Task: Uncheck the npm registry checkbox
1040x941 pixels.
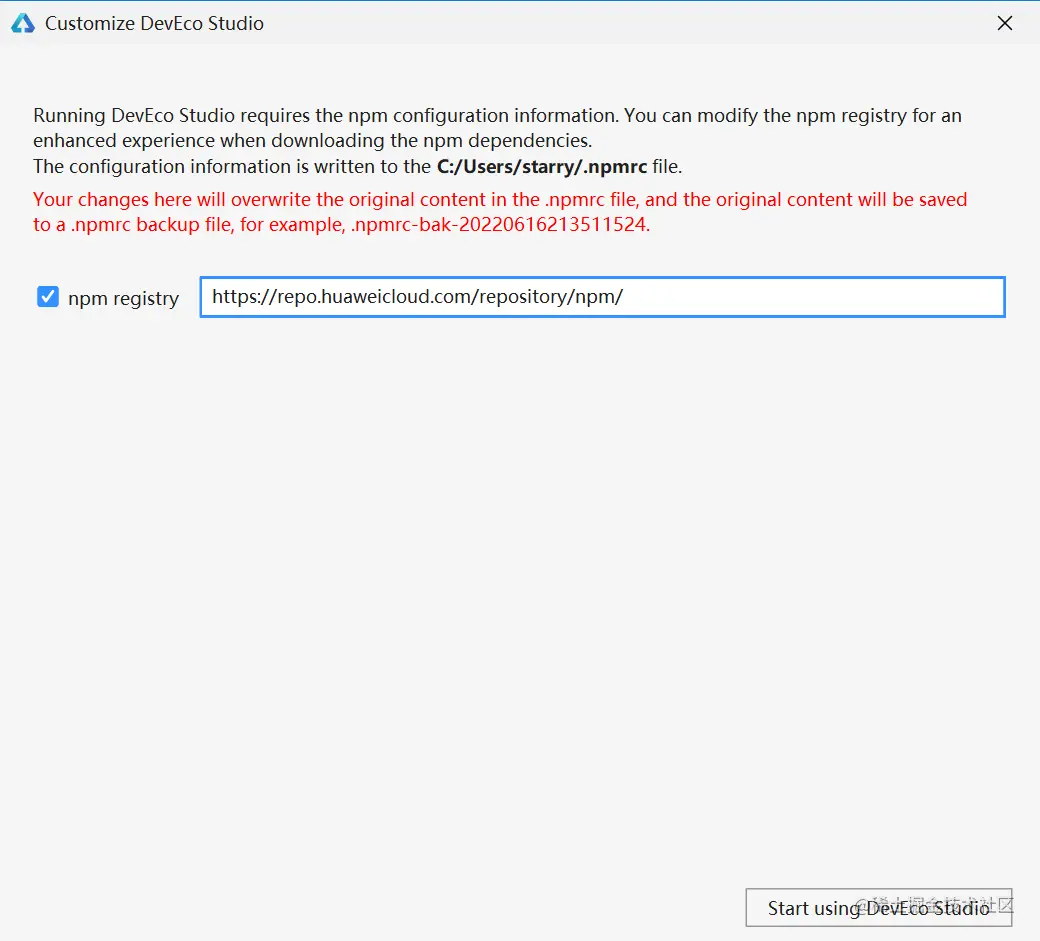Action: pos(48,296)
